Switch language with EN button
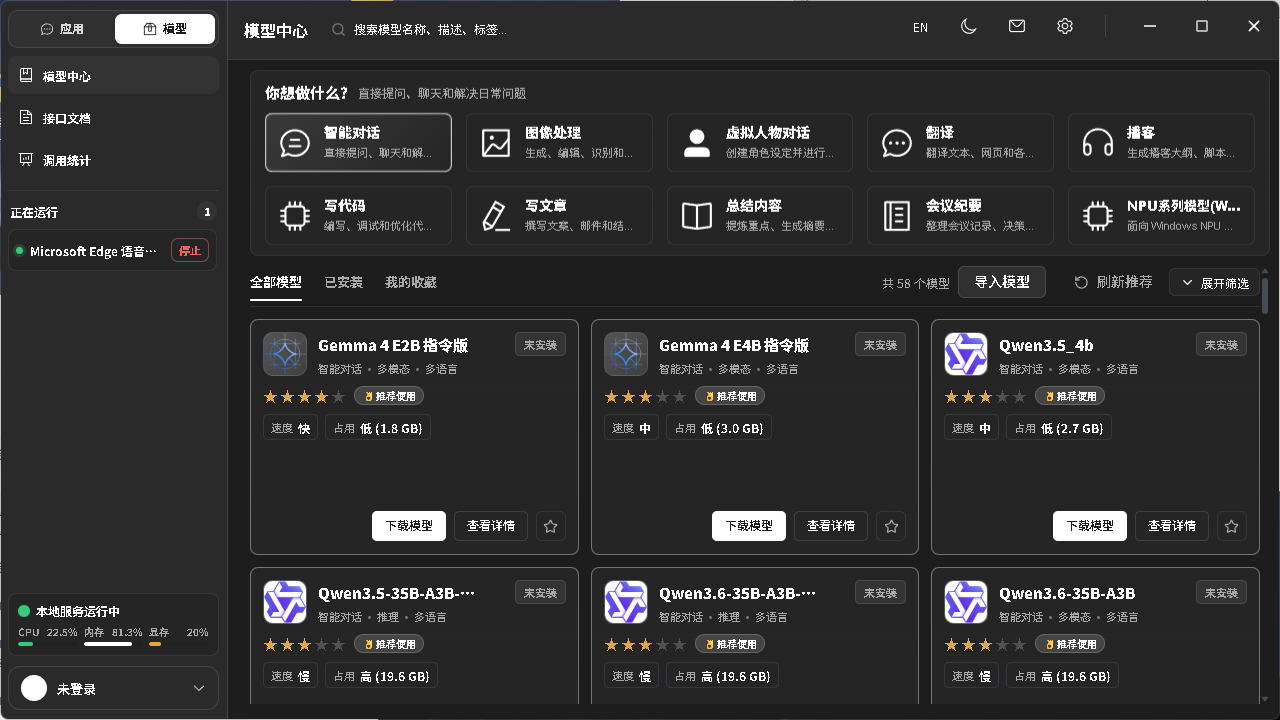 pyautogui.click(x=920, y=28)
